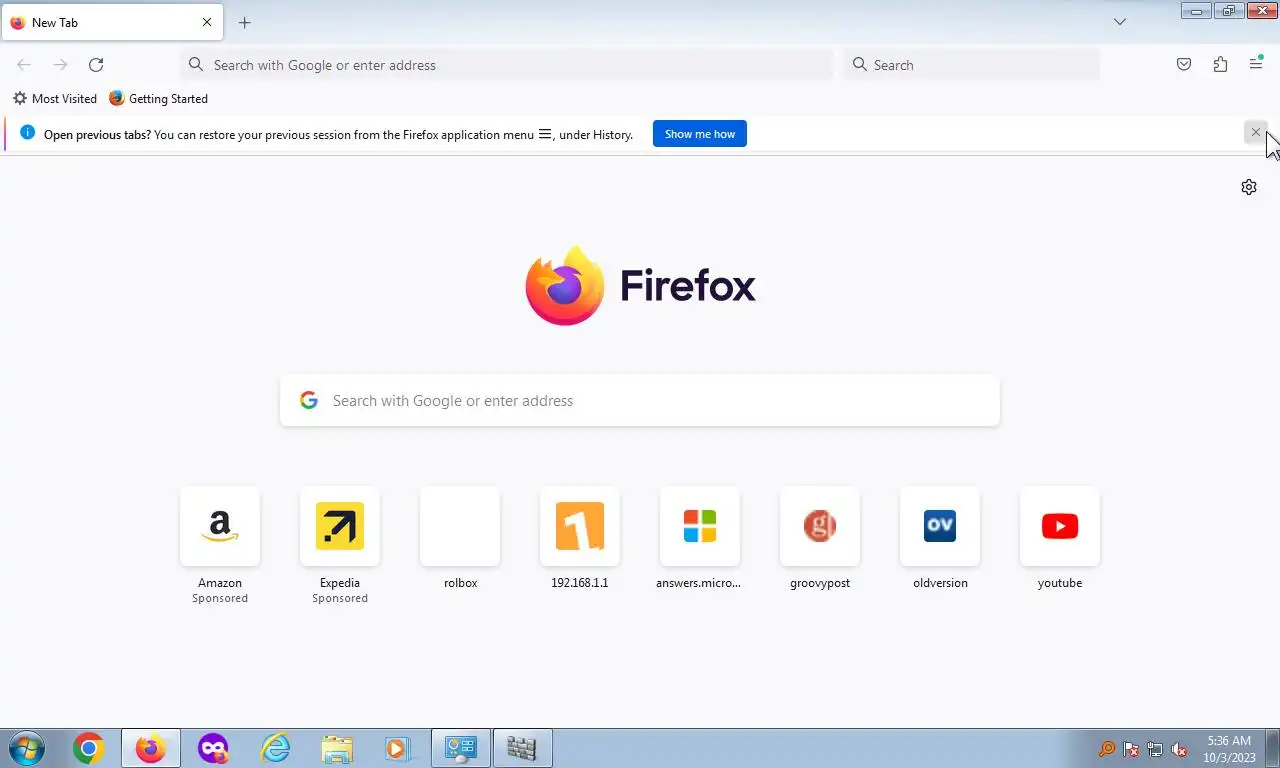
Task: Focus the address bar field
Action: [x=506, y=65]
